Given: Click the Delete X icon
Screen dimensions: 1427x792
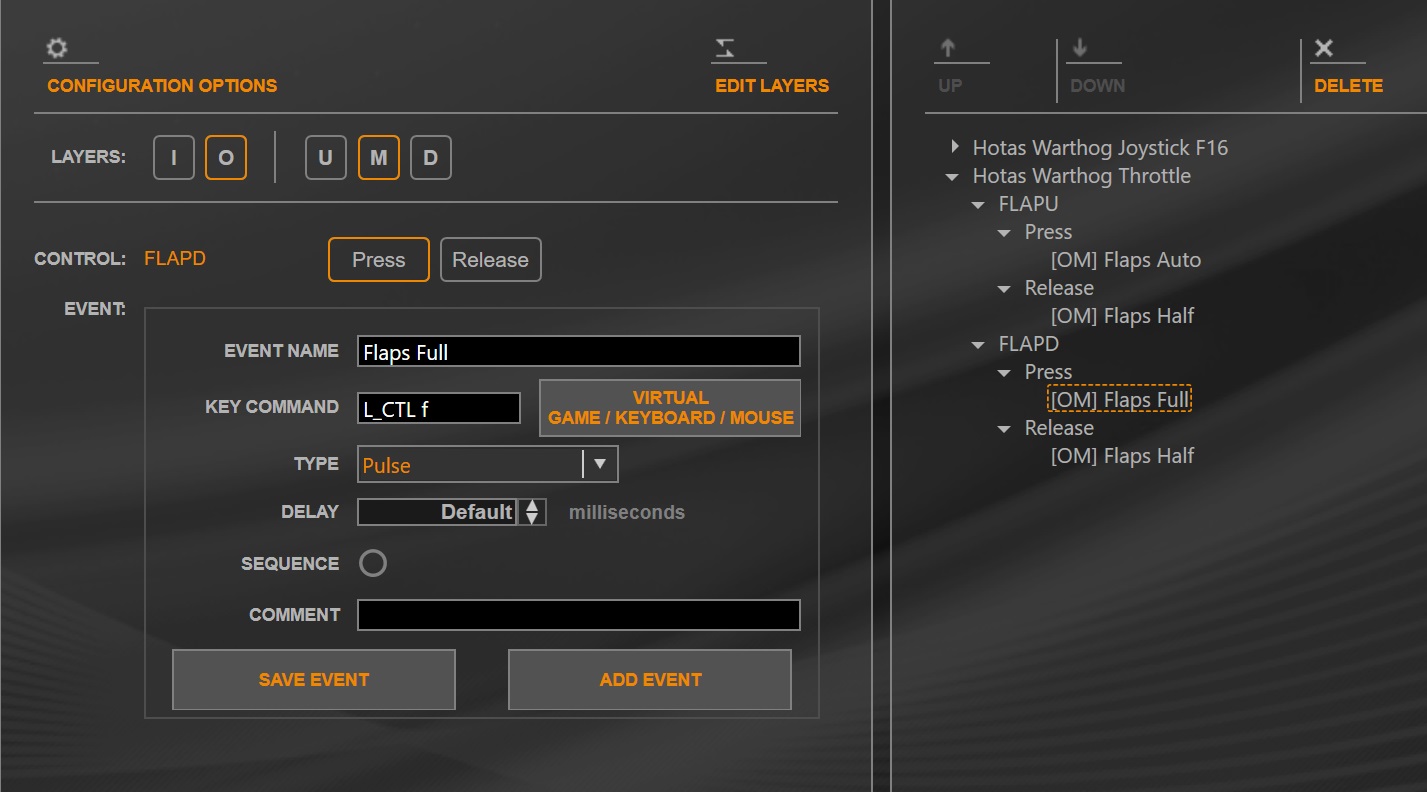Looking at the screenshot, I should pos(1324,48).
